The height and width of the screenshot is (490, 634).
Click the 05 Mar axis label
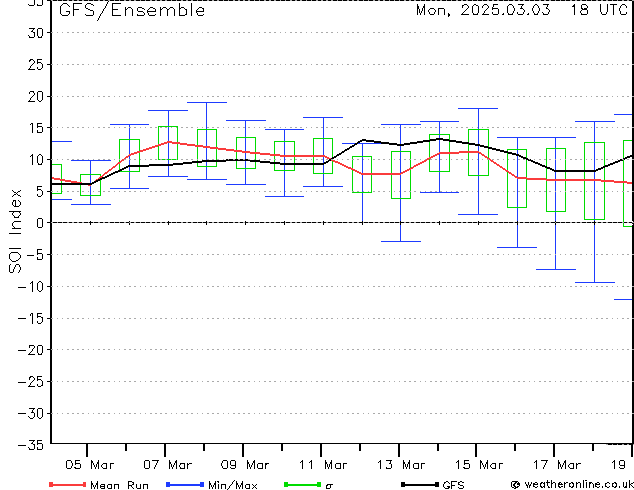pos(89,465)
